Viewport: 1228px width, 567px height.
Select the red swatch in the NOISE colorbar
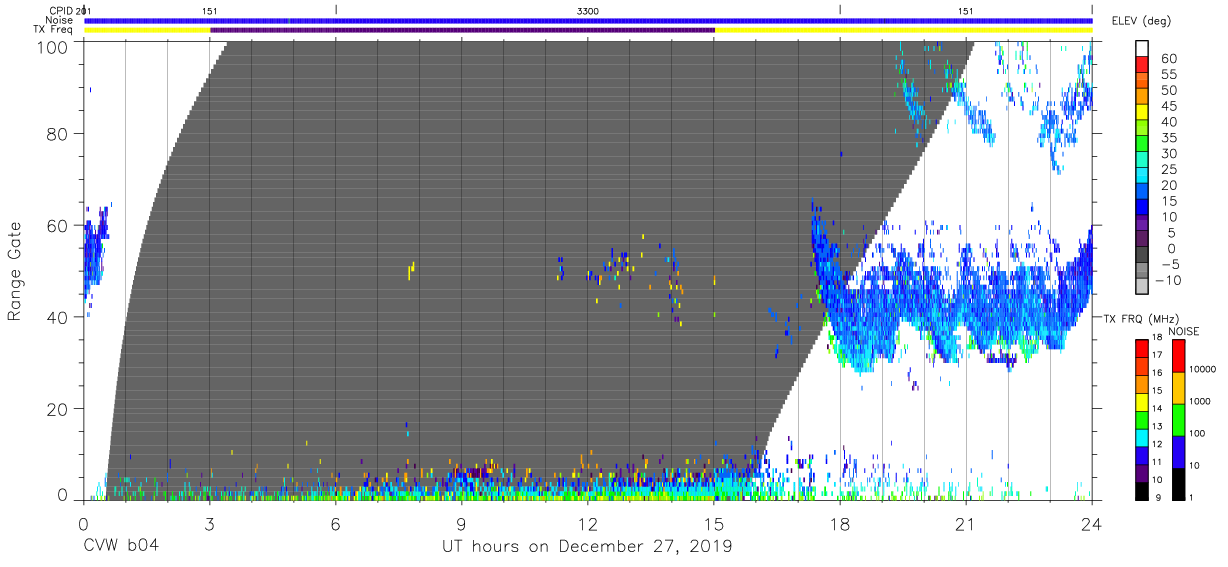pyautogui.click(x=1178, y=355)
